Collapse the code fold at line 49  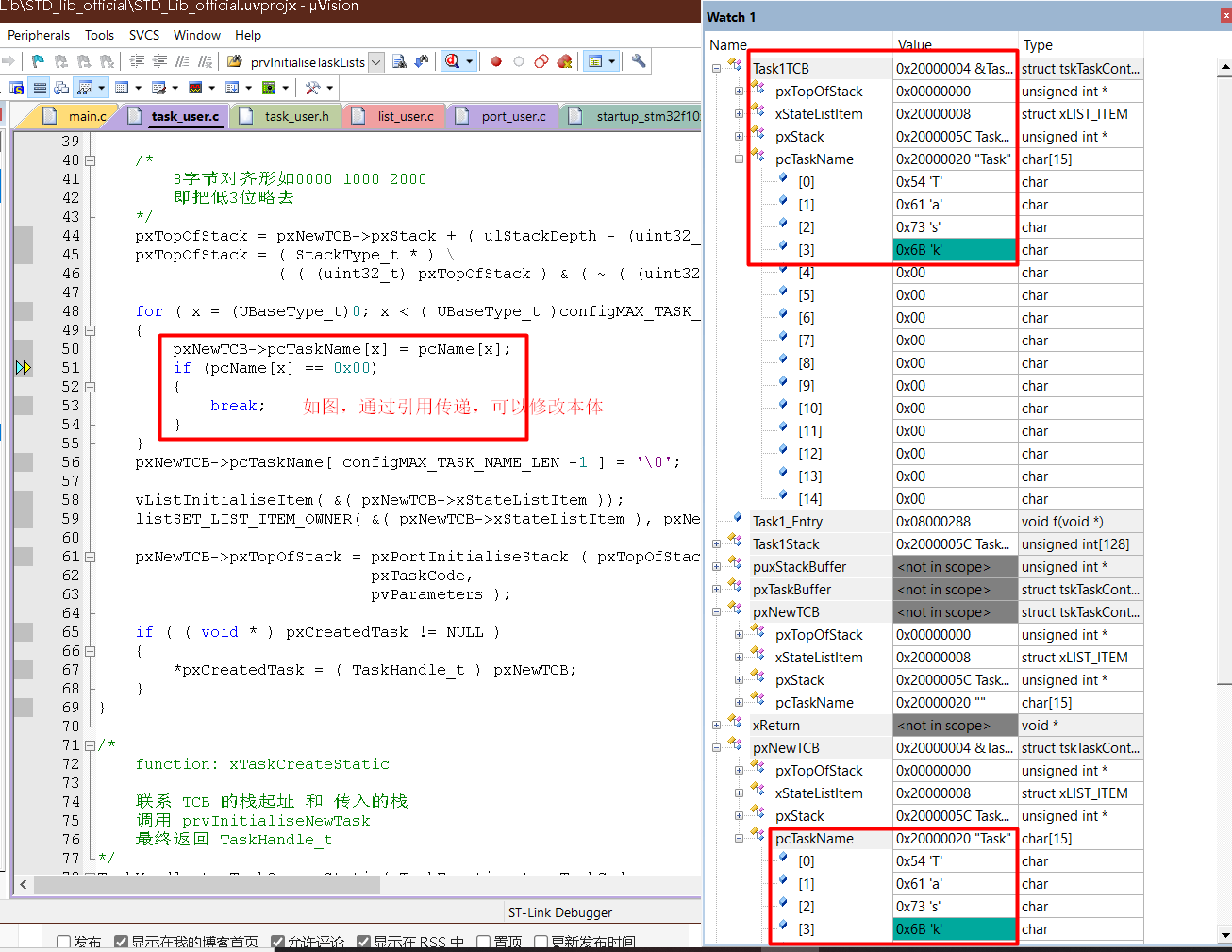tap(91, 330)
